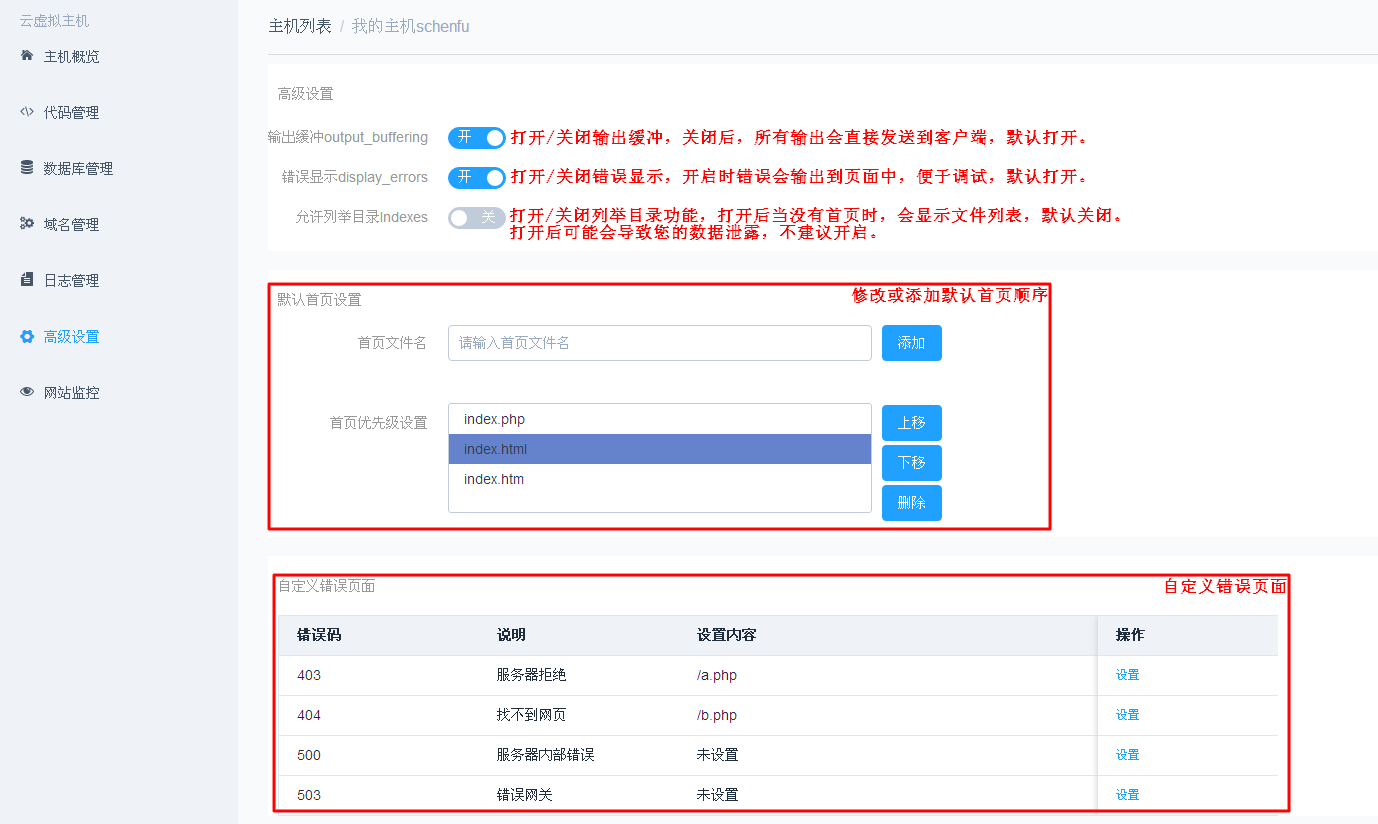Screen dimensions: 1378x824
Task: Click the home icon beside 主机概览
Action: pyautogui.click(x=27, y=56)
